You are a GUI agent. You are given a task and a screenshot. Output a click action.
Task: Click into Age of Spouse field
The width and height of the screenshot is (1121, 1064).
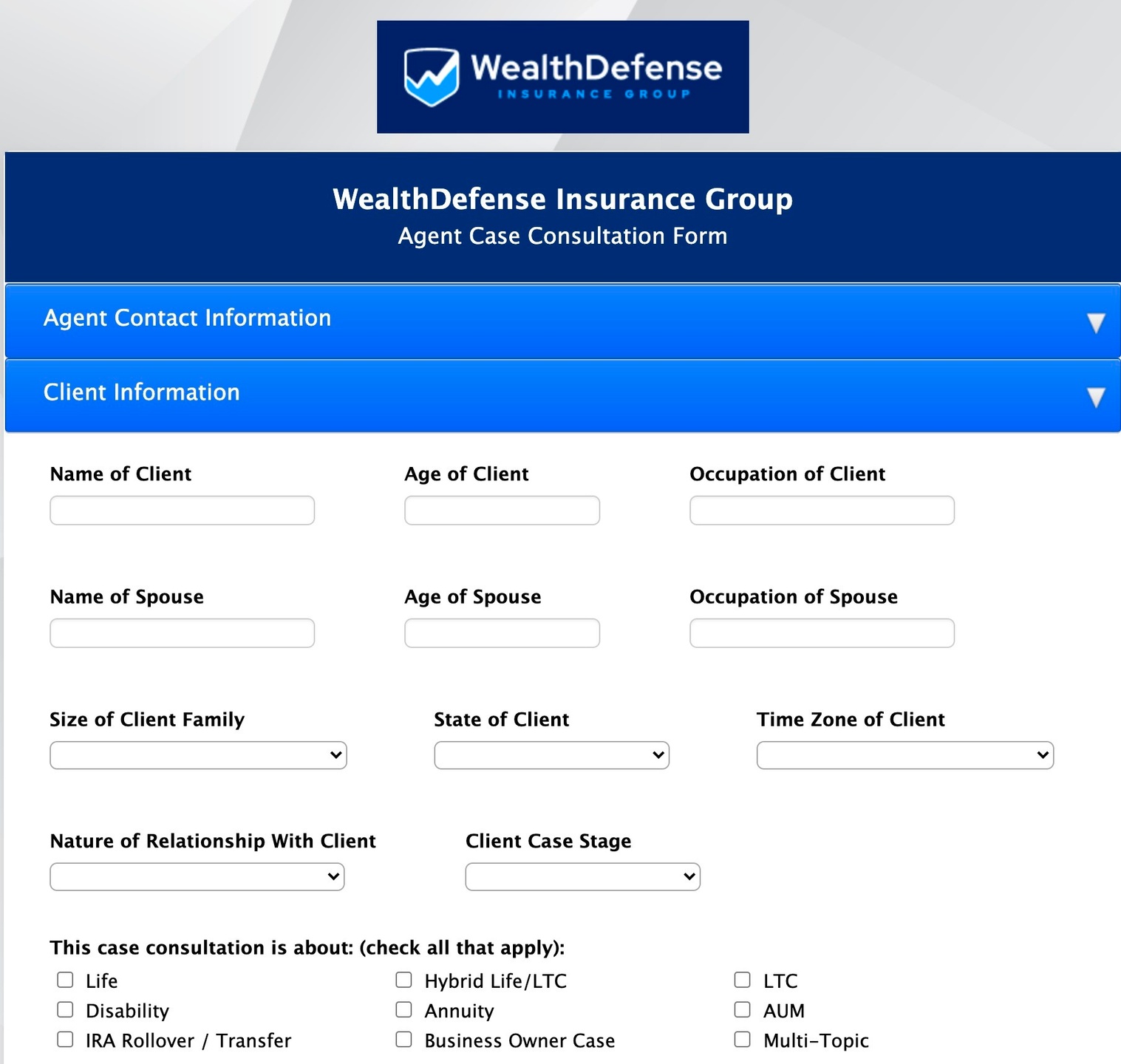point(502,633)
